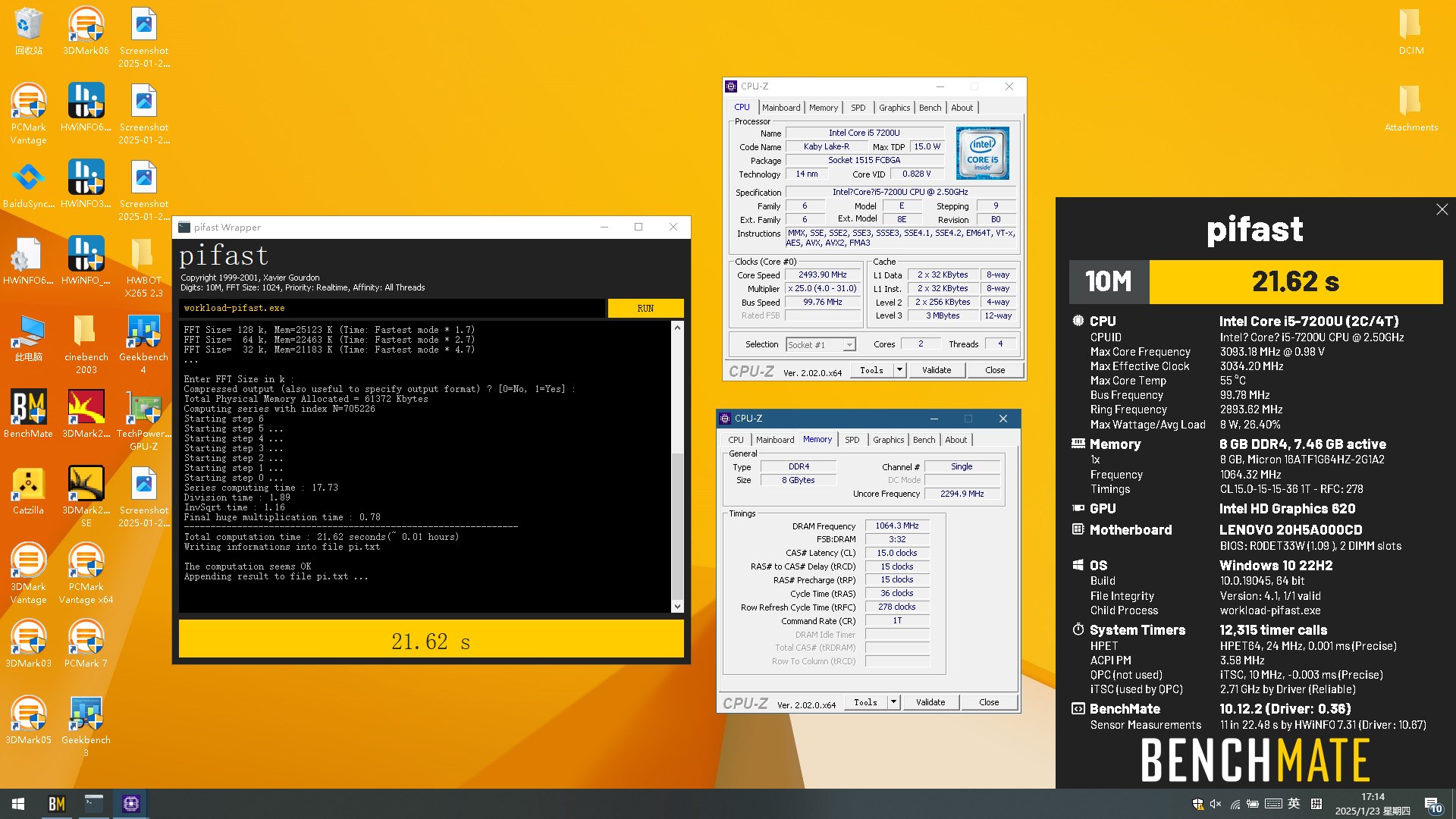Image resolution: width=1456 pixels, height=819 pixels.
Task: Open PCMark Vantage desktop shortcut
Action: point(28,114)
